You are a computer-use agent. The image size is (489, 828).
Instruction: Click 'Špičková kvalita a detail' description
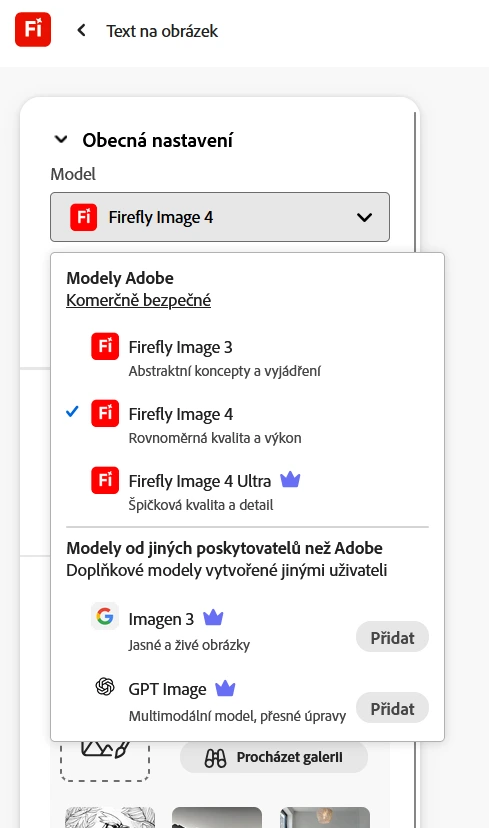(201, 505)
